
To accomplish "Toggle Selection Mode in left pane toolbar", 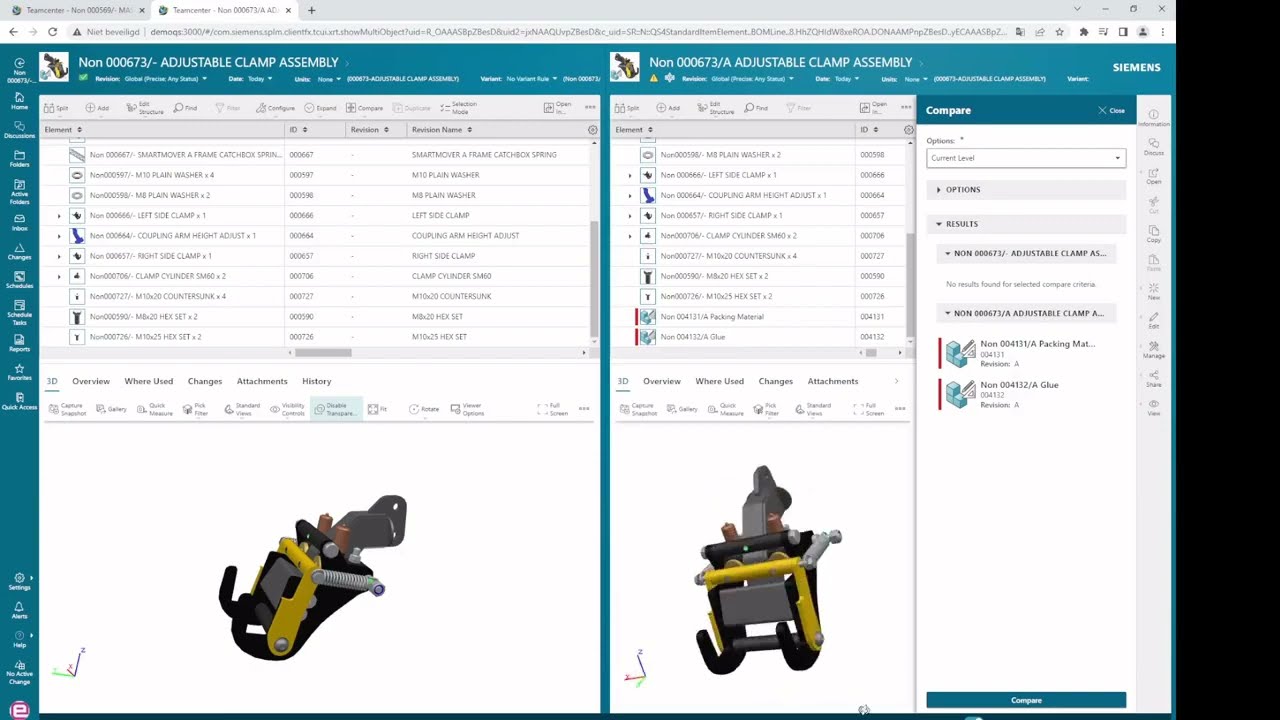I will pyautogui.click(x=457, y=108).
